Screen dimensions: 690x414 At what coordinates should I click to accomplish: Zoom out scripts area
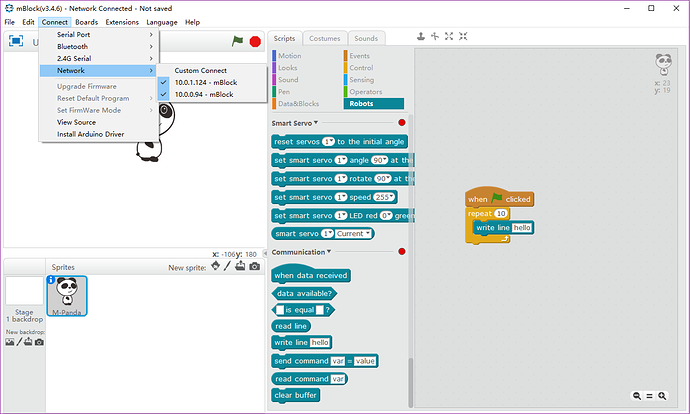pos(637,396)
